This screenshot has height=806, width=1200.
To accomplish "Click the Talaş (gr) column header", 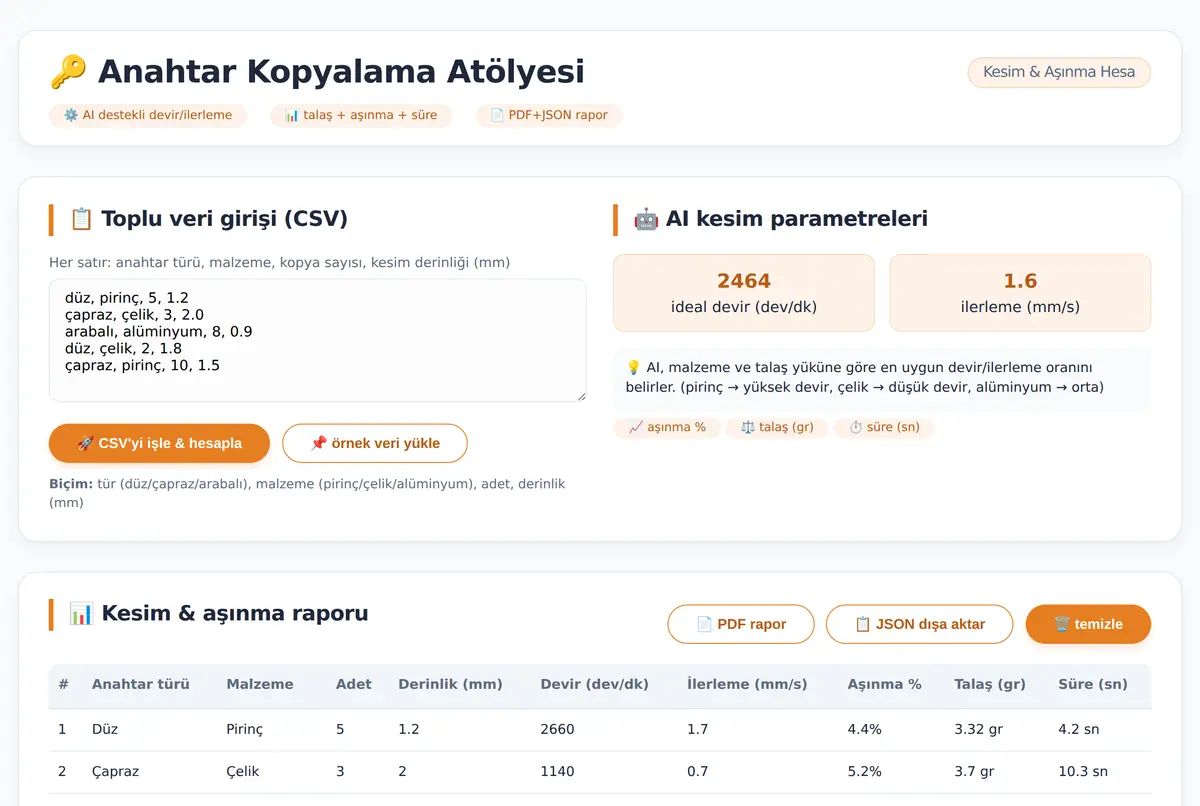I will pos(990,684).
